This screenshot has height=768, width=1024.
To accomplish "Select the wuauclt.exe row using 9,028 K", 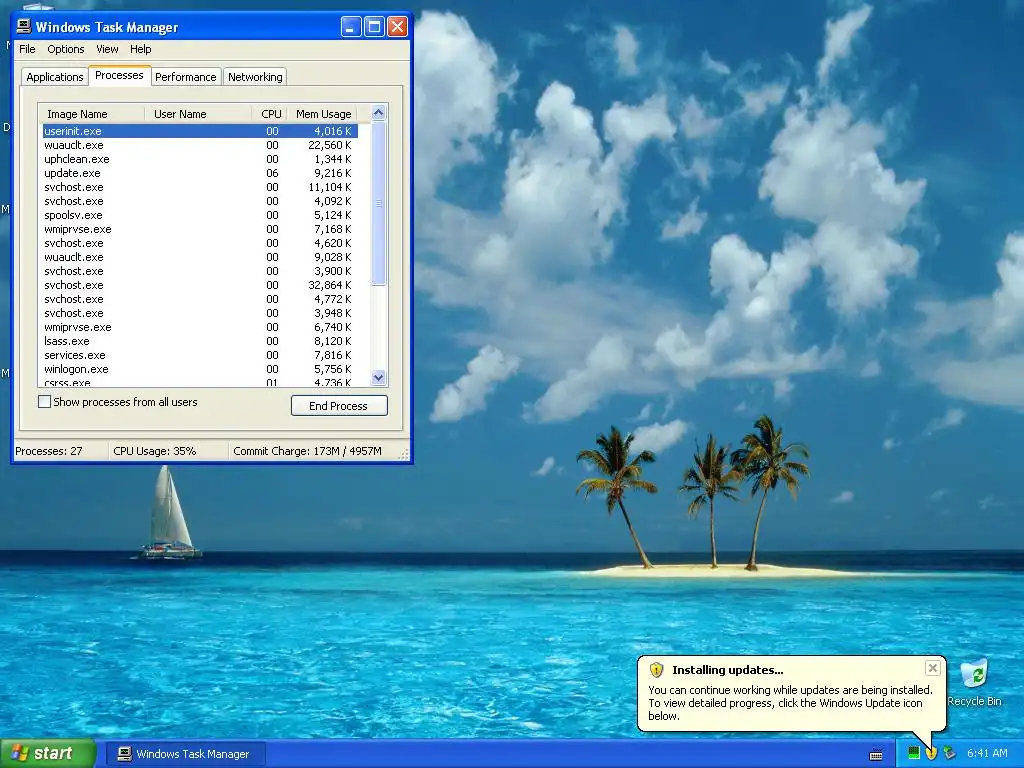I will [x=200, y=257].
